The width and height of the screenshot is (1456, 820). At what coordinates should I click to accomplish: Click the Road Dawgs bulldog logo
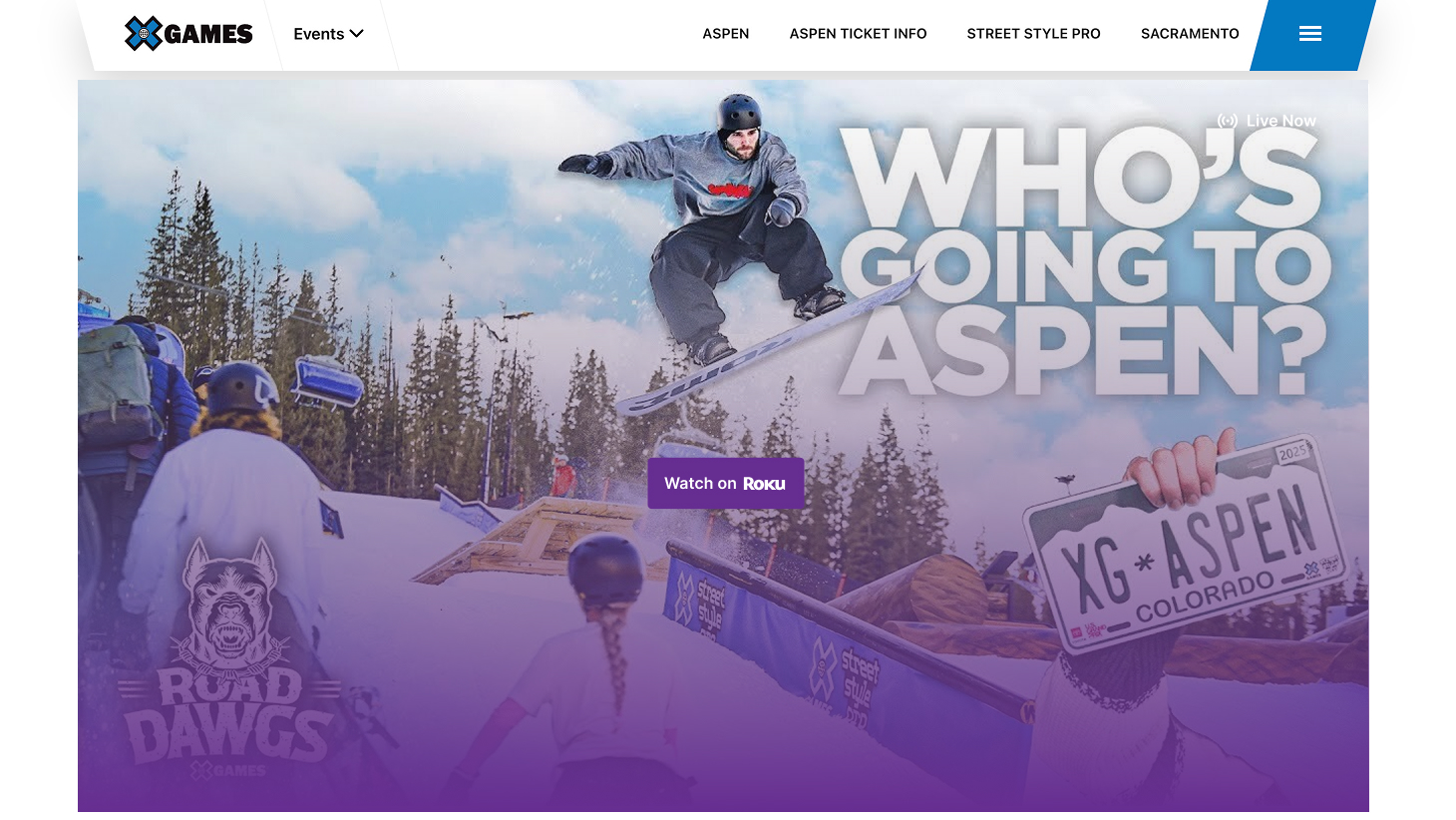click(x=228, y=604)
